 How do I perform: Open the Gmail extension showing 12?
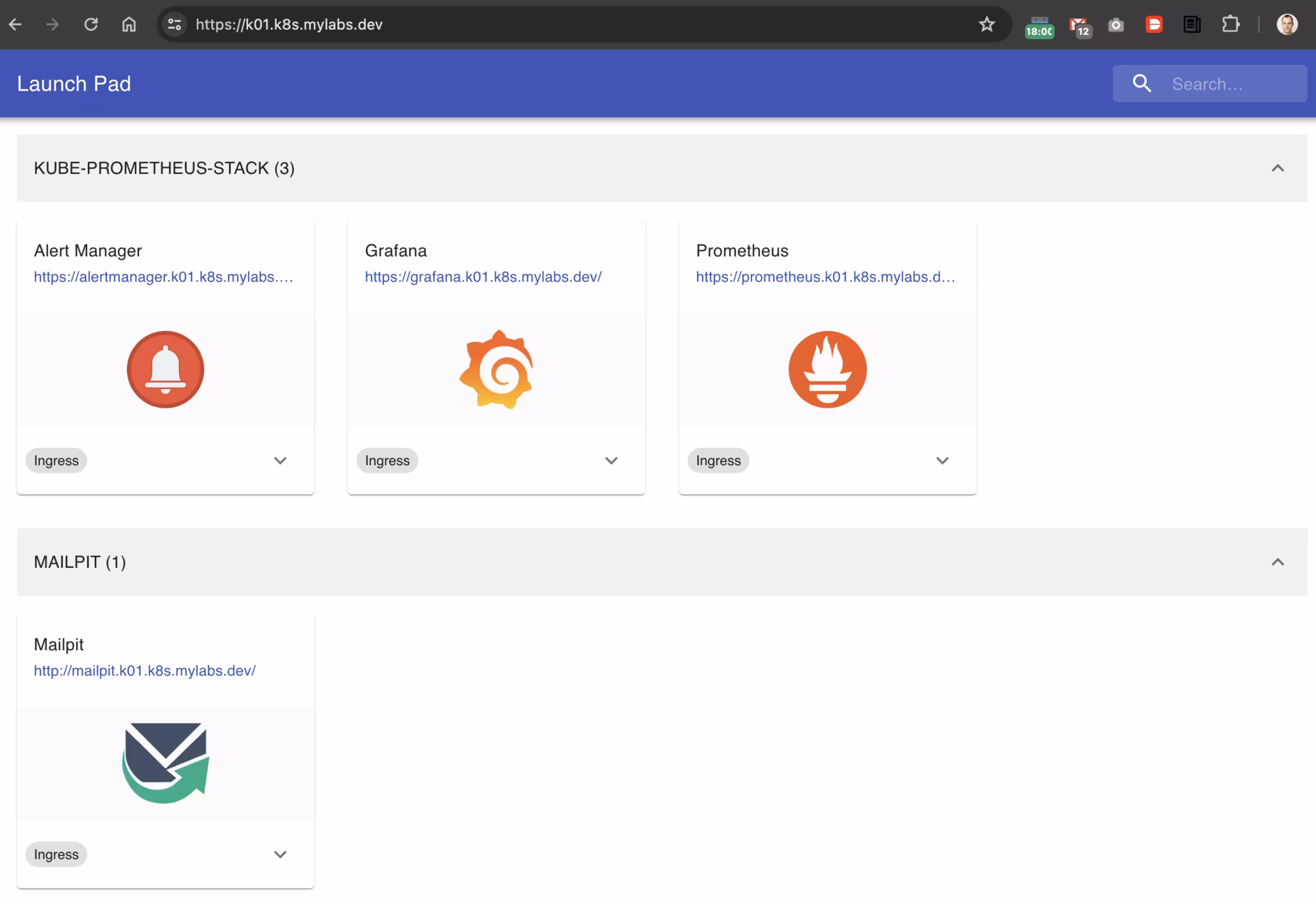(1079, 26)
